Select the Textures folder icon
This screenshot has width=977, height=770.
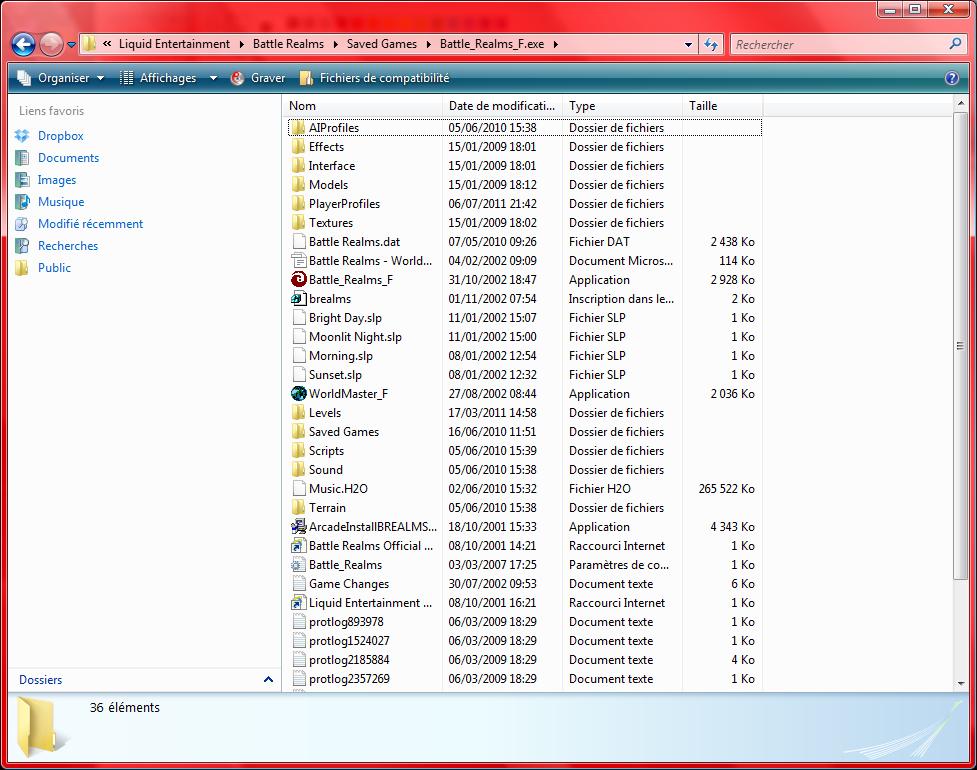point(298,223)
